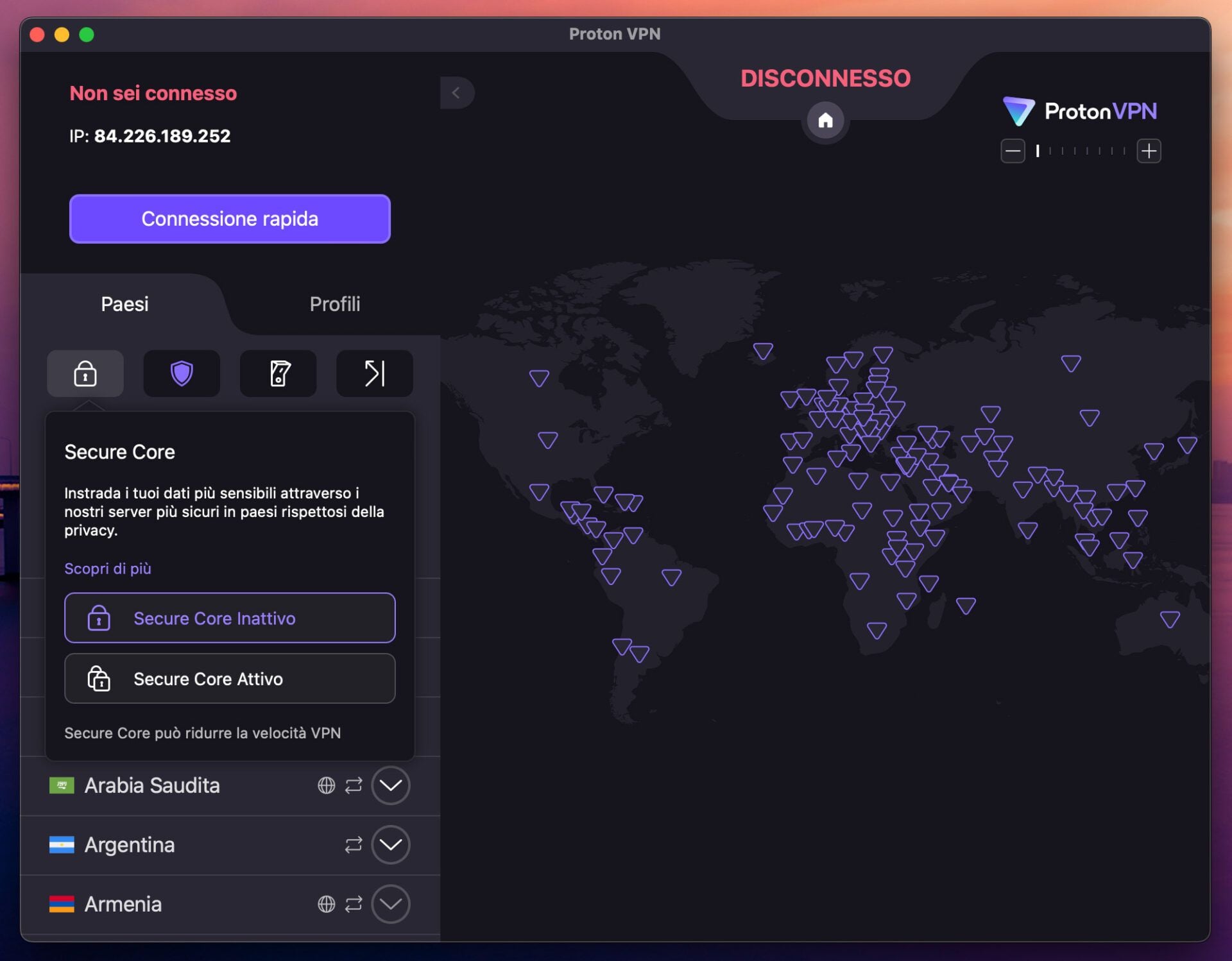Open the Port Forwarding arrow icon

375,373
